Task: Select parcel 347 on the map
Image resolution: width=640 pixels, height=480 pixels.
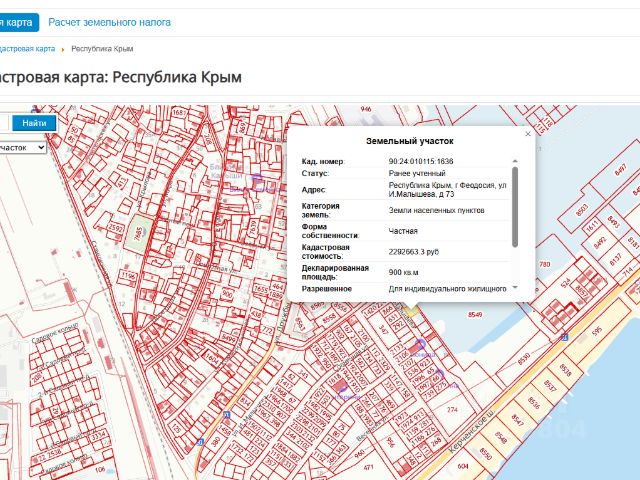Action: tap(383, 329)
